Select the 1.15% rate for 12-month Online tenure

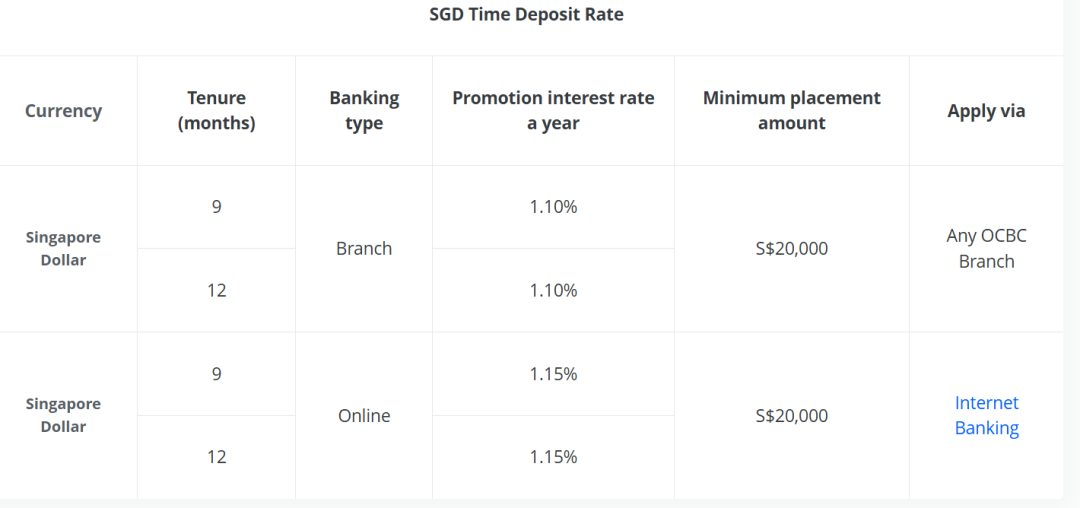[553, 457]
